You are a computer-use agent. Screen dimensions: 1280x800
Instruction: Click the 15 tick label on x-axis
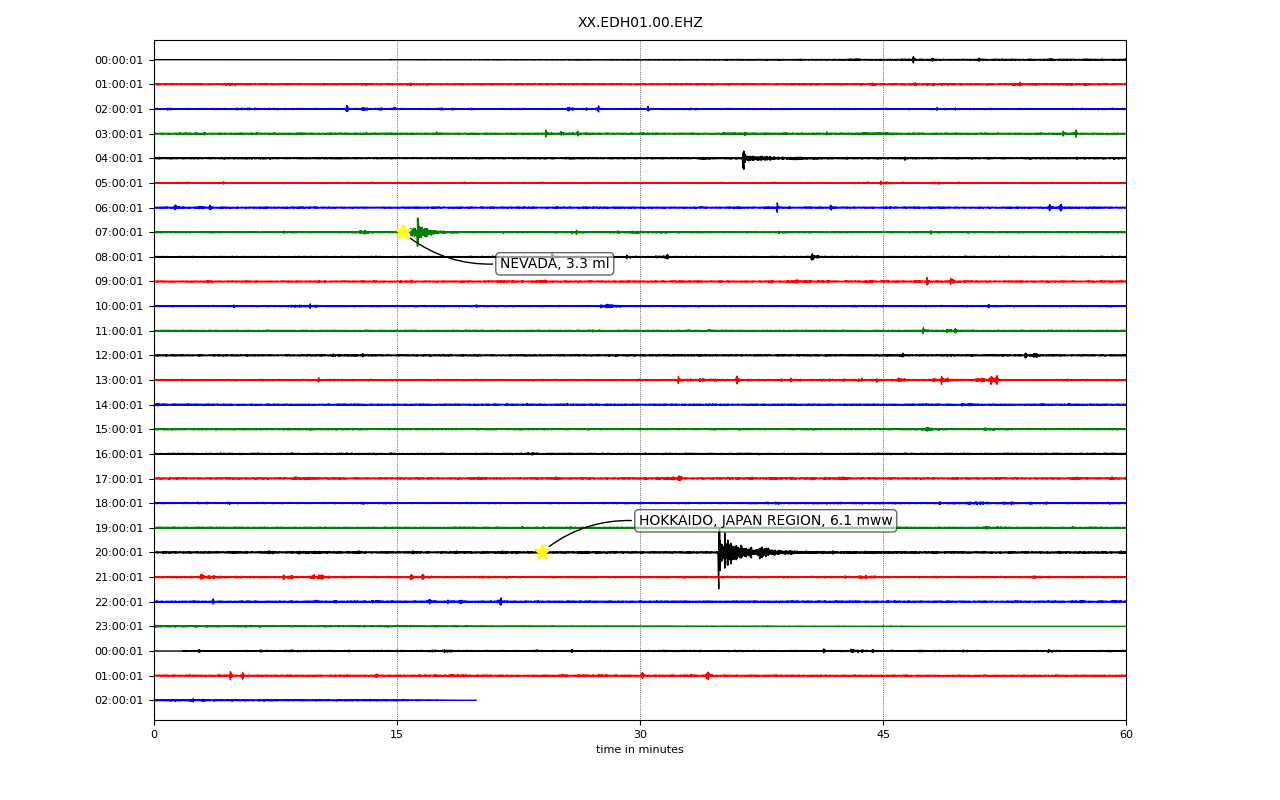click(397, 735)
